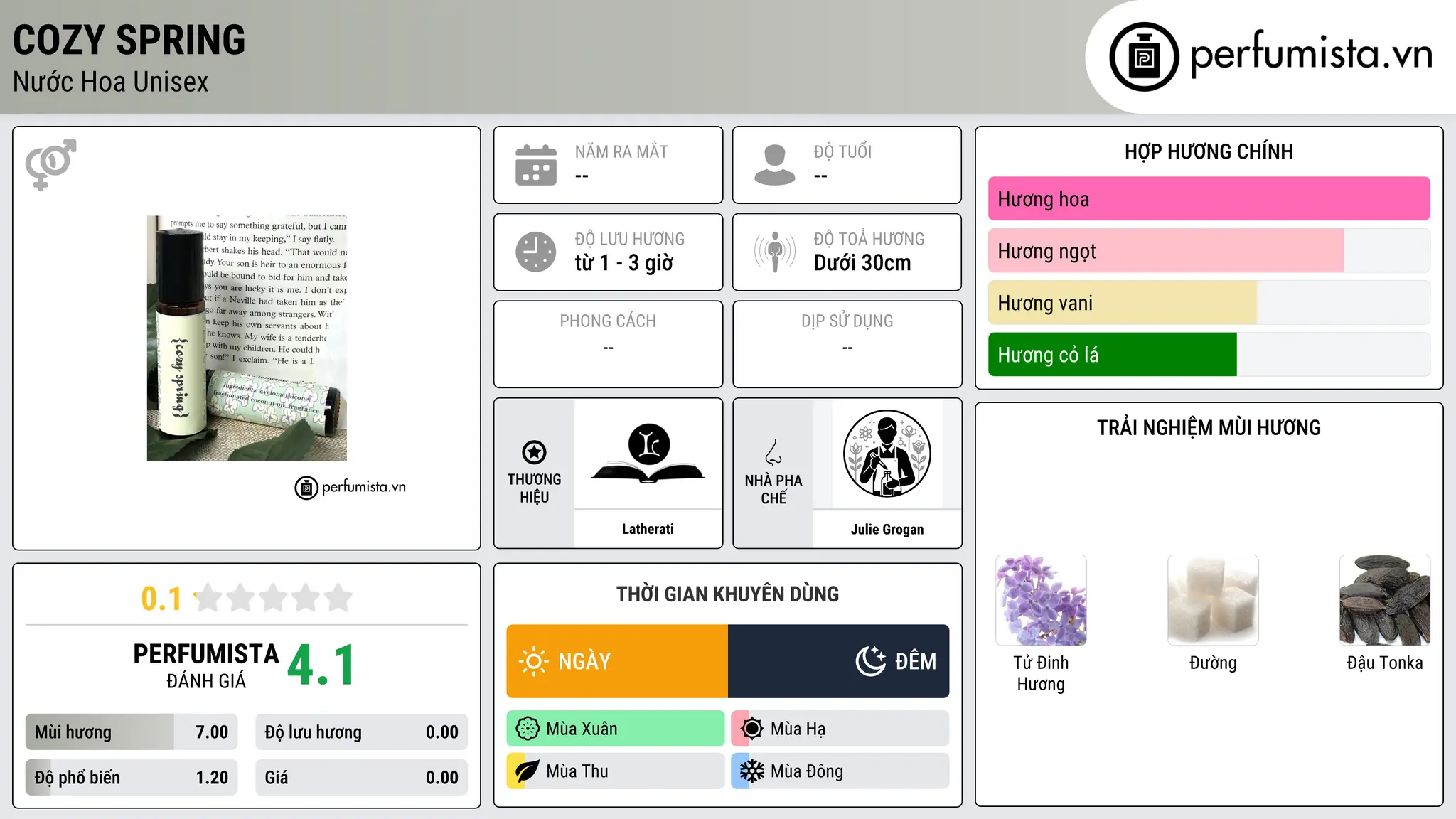Click the Độ lưu hương 0.00 score bar

(361, 732)
